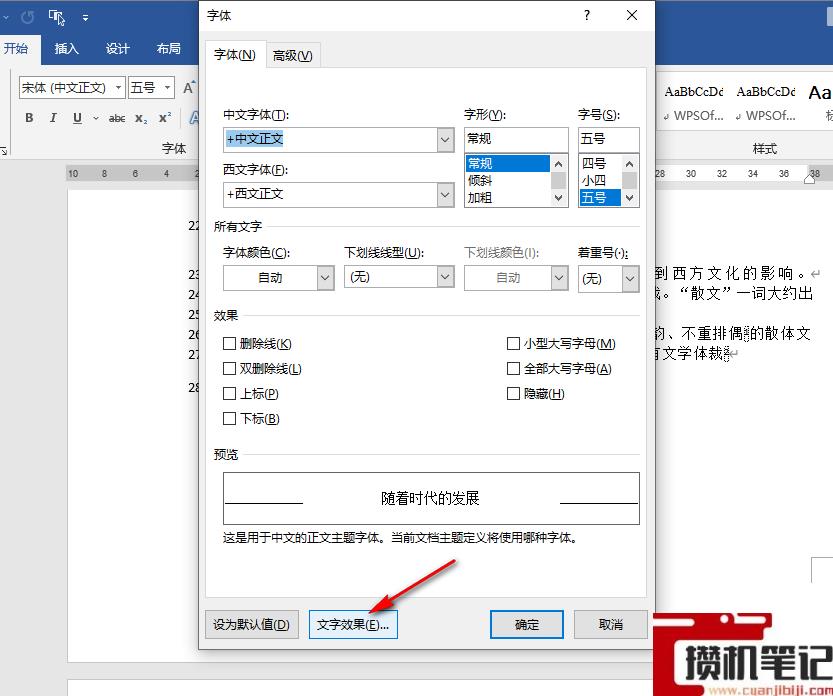Expand the 中文字体 dropdown

tap(445, 140)
